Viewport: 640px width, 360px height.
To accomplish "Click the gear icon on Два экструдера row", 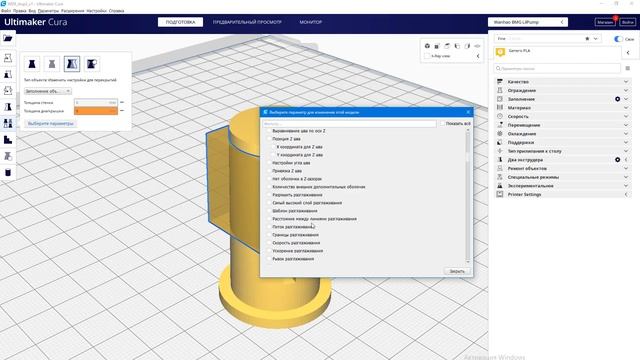I will (618, 160).
